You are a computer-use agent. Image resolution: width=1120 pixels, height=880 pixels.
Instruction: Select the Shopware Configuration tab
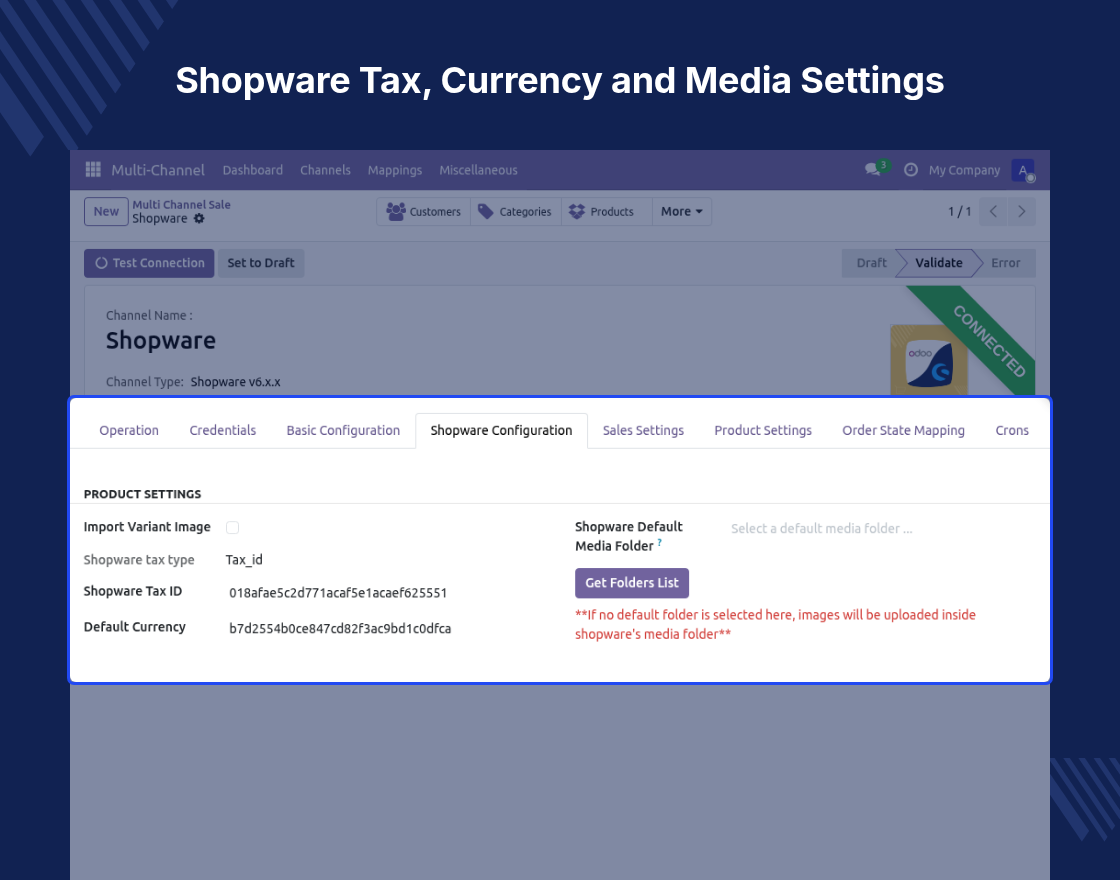click(501, 430)
